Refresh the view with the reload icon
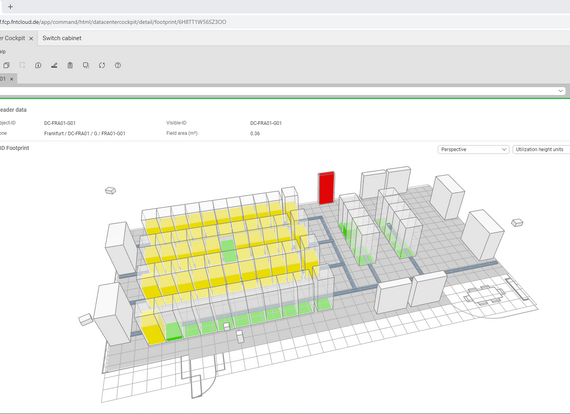 tap(102, 65)
